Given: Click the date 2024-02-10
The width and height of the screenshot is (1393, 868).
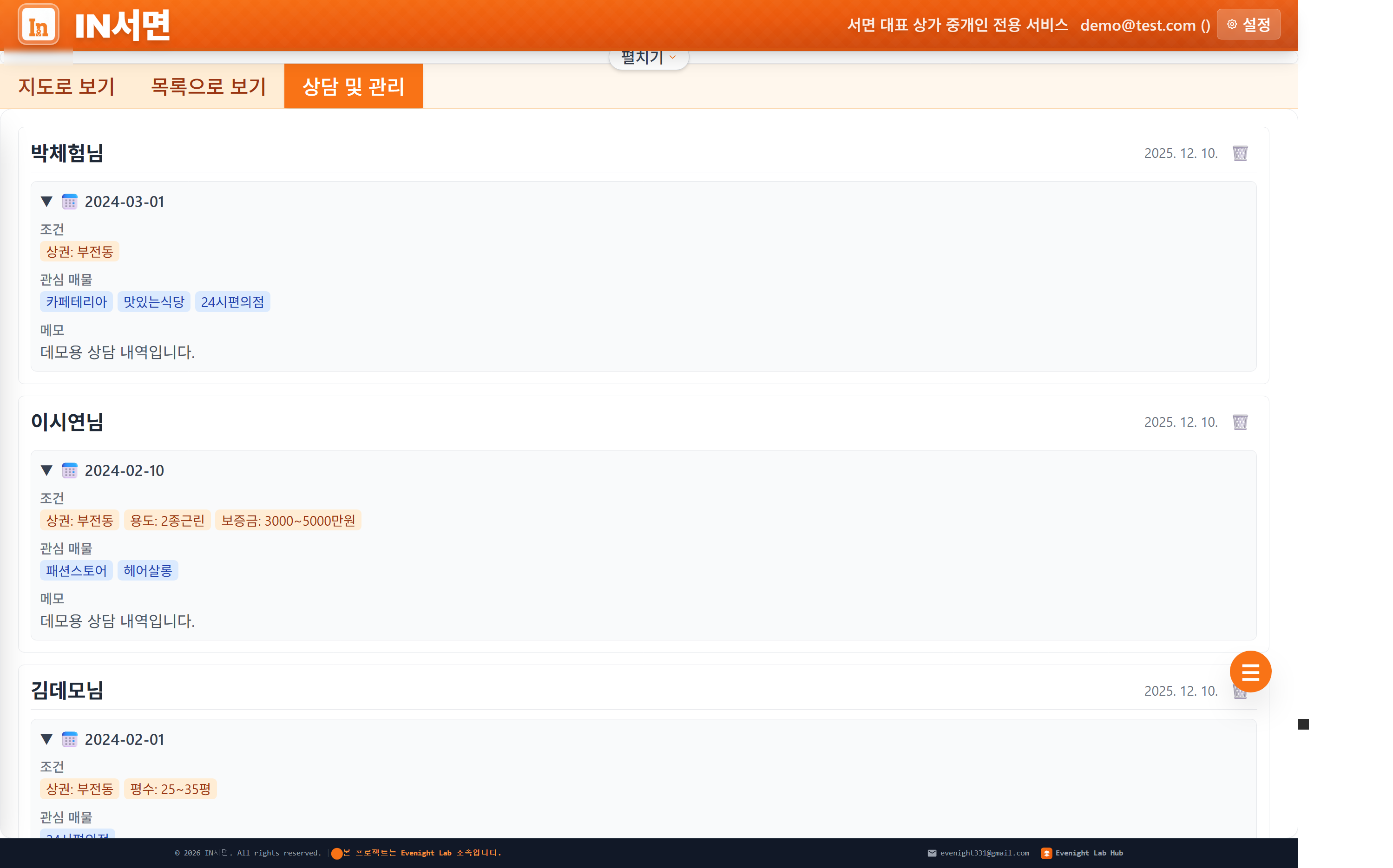Looking at the screenshot, I should (x=125, y=471).
